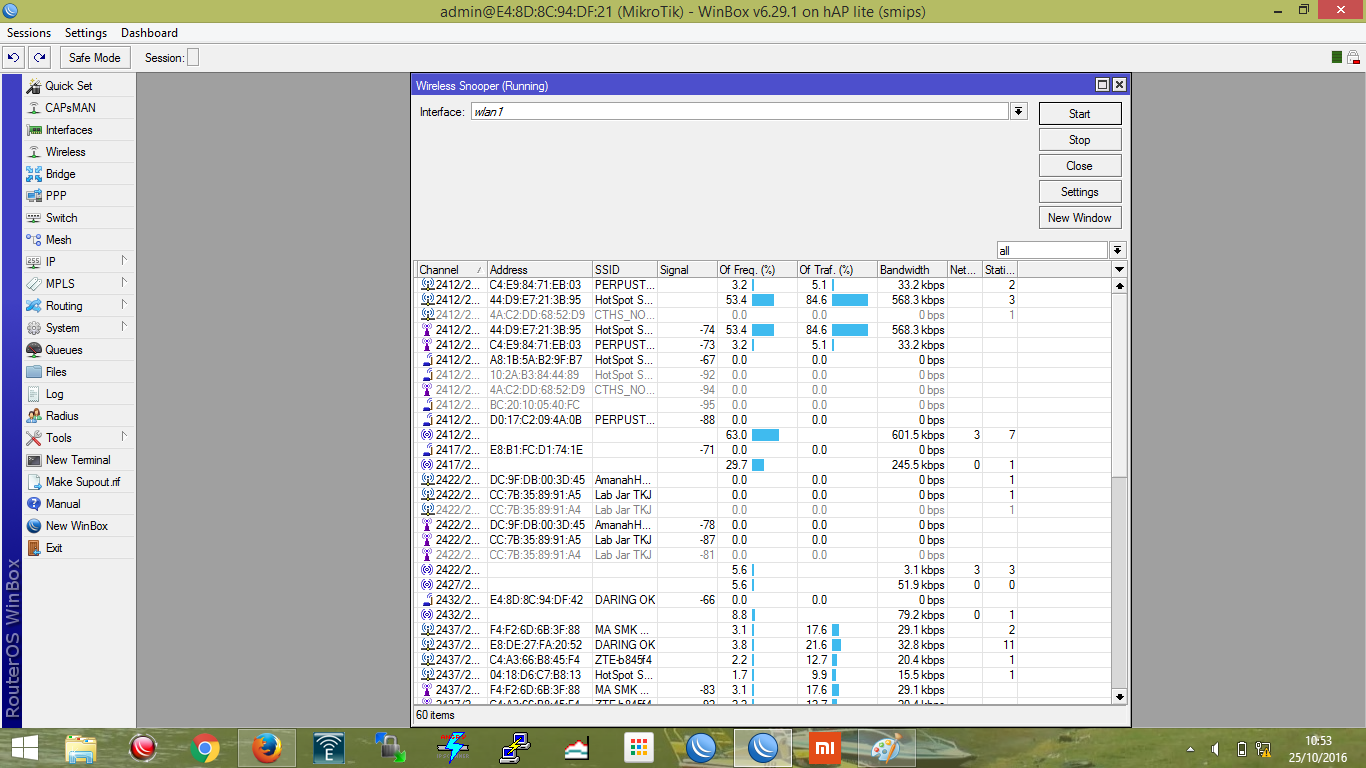1366x768 pixels.
Task: Click the Redo arrow in the toolbar
Action: pos(39,58)
